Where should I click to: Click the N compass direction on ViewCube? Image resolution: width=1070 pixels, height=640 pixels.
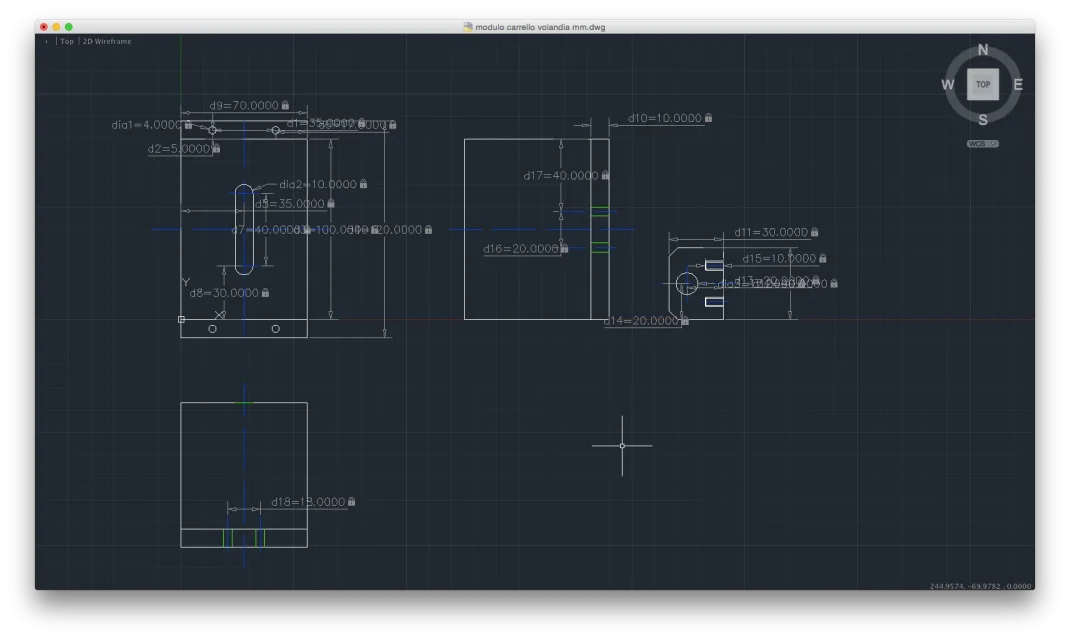[x=983, y=50]
